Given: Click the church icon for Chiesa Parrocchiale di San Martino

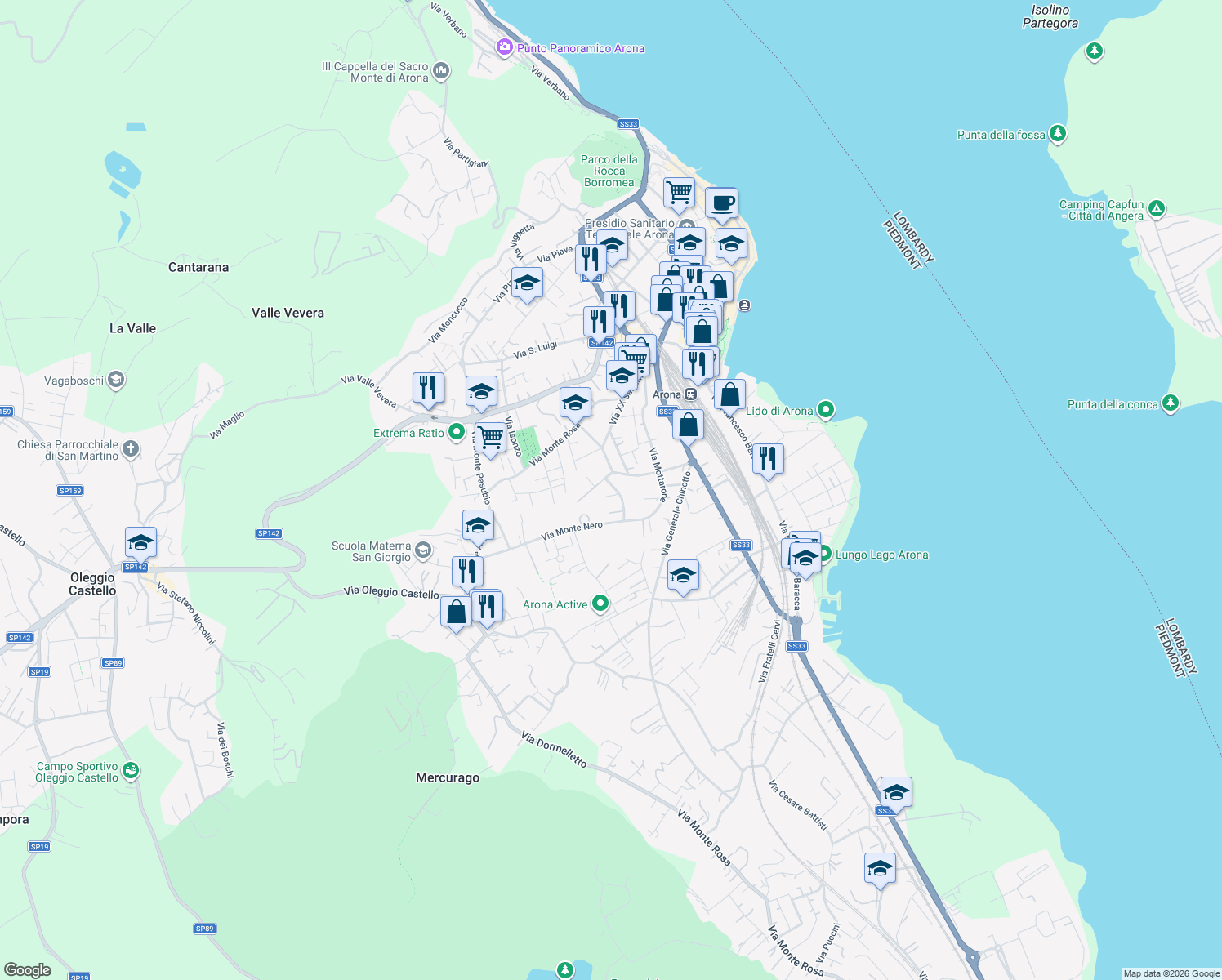Looking at the screenshot, I should [x=130, y=448].
